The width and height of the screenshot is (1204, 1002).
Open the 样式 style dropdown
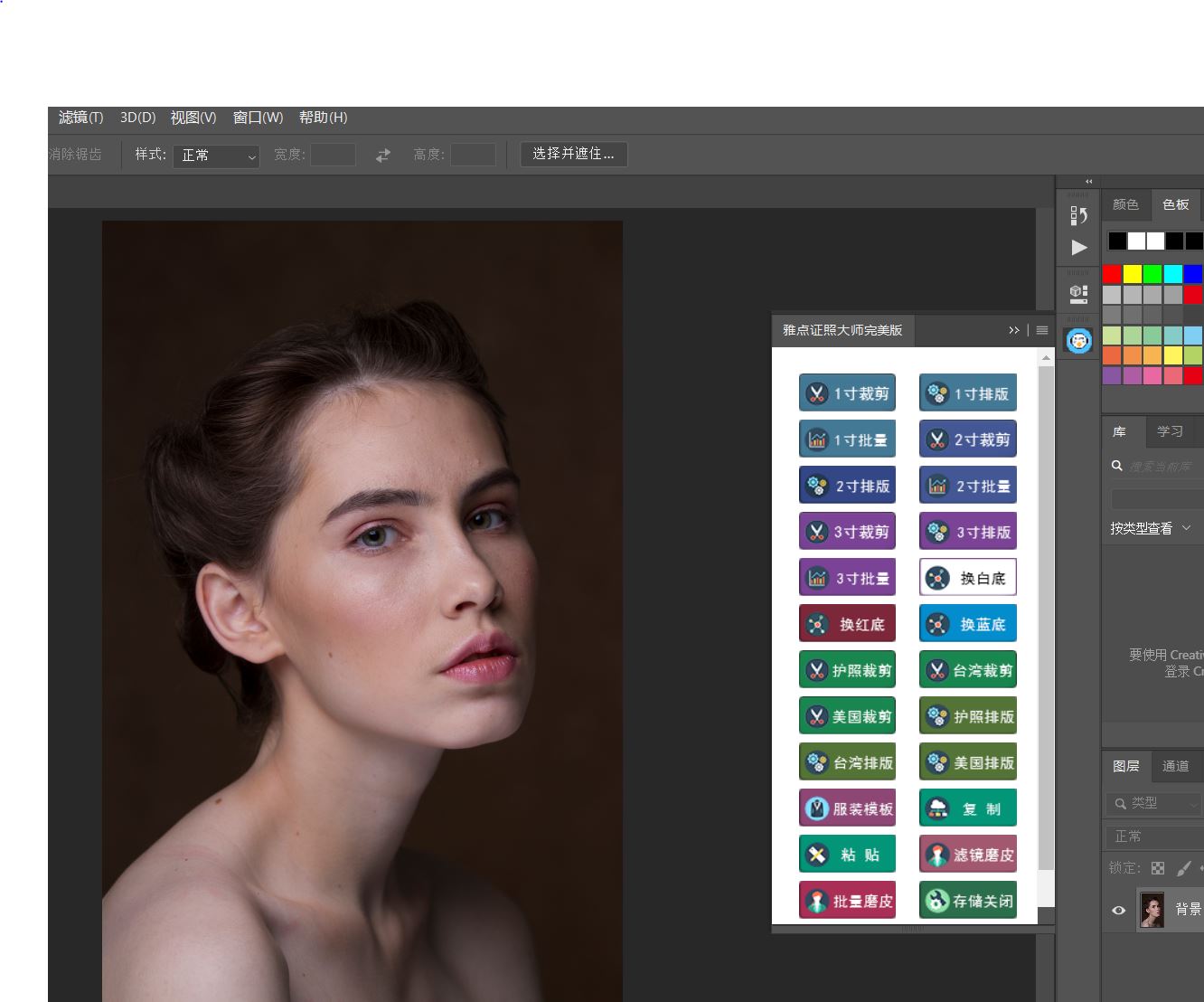click(x=217, y=156)
